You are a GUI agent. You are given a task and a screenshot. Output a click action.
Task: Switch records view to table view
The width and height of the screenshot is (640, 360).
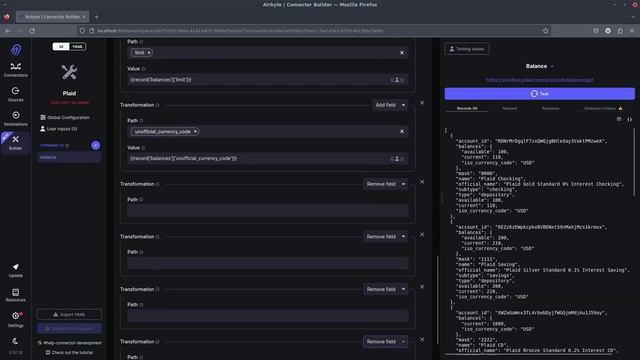point(619,119)
